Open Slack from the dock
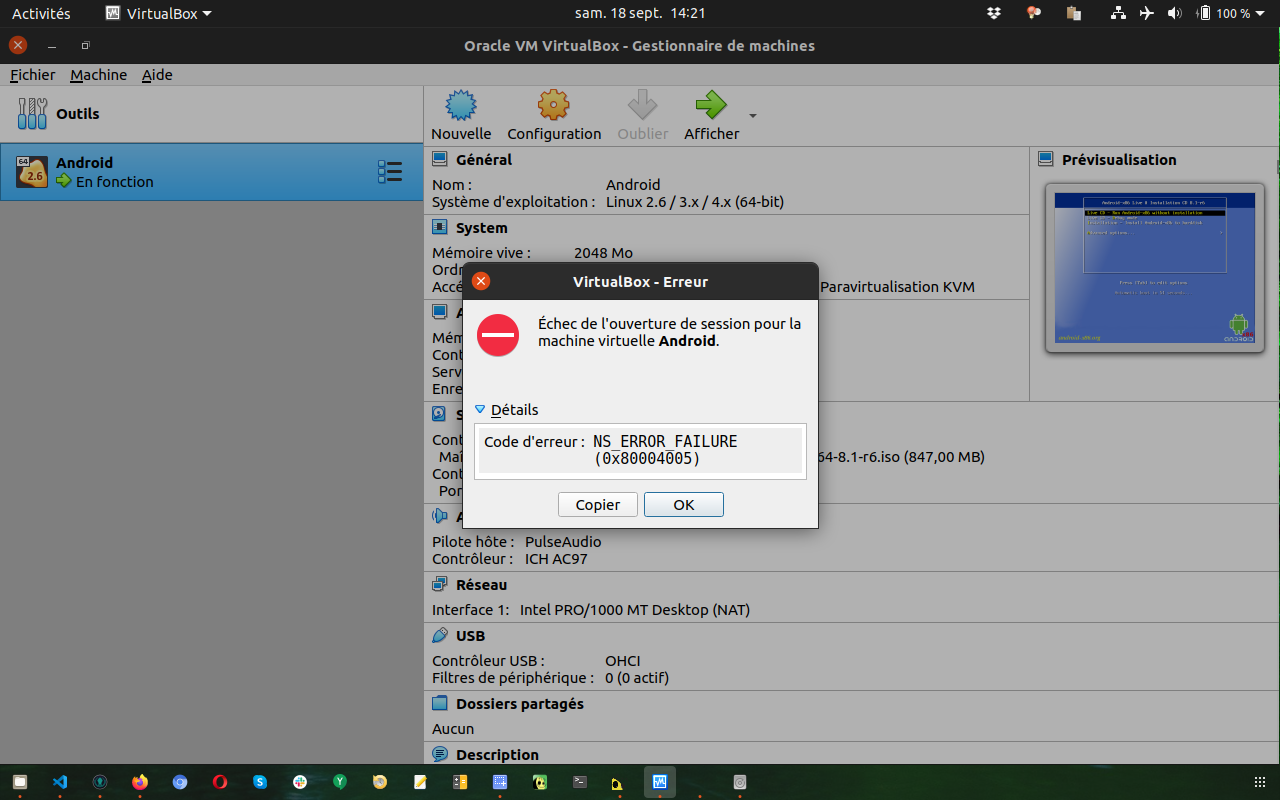The height and width of the screenshot is (800, 1280). click(300, 782)
